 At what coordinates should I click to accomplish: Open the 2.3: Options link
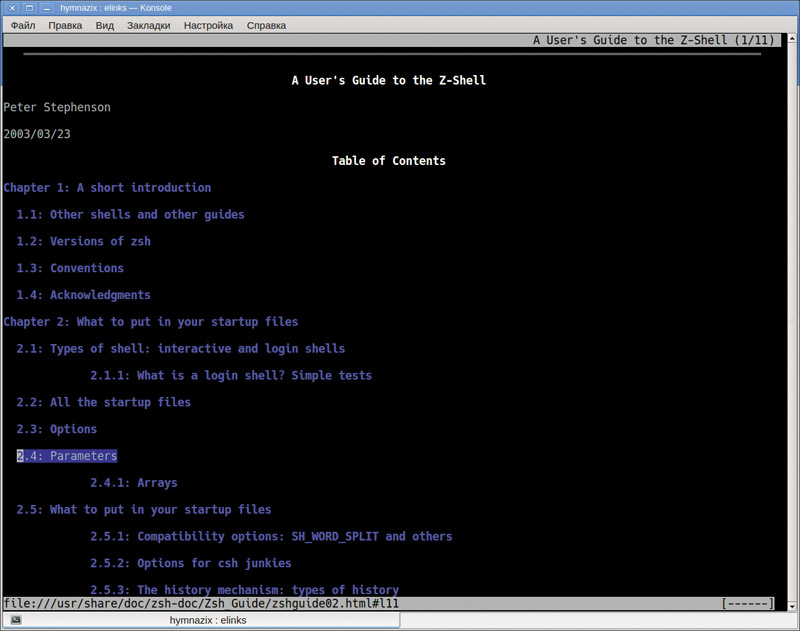click(x=57, y=429)
